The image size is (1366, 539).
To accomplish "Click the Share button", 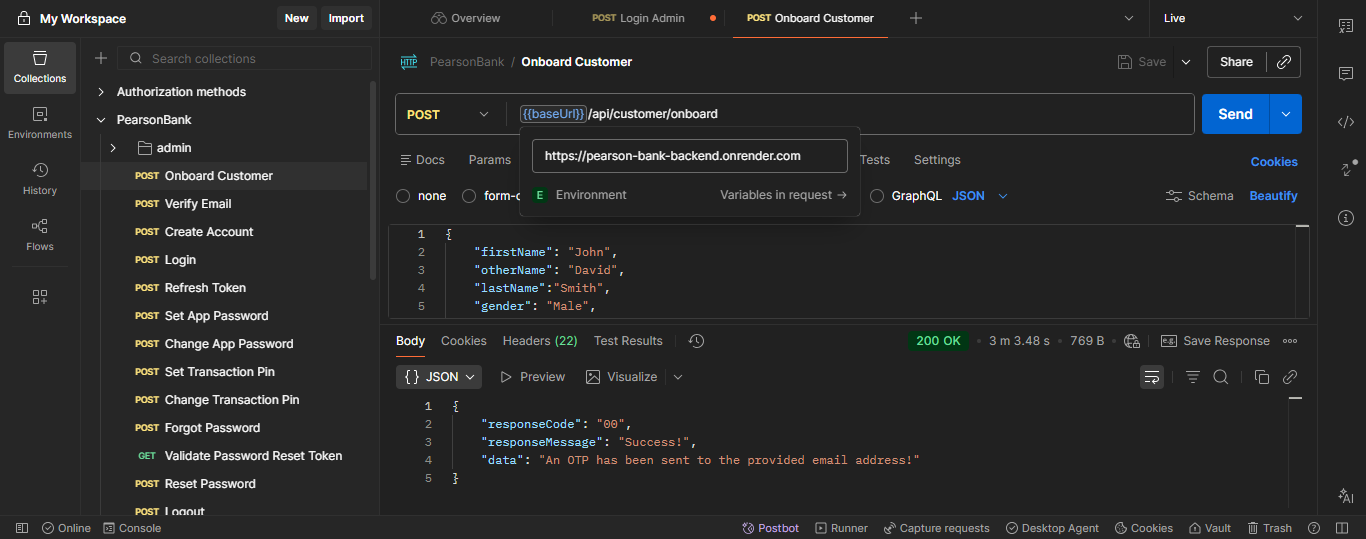I will pos(1236,62).
